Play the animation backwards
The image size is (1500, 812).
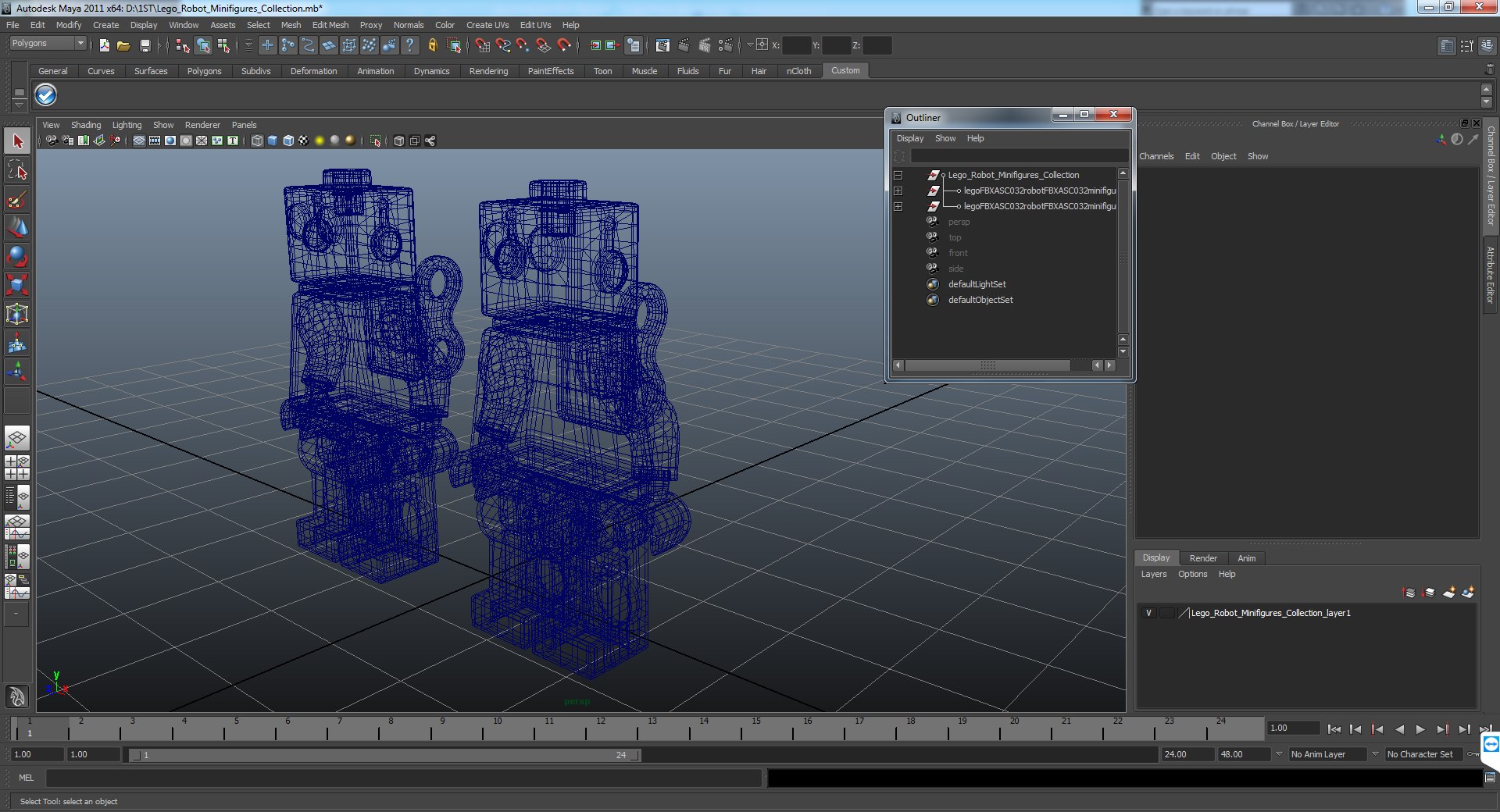1399,729
